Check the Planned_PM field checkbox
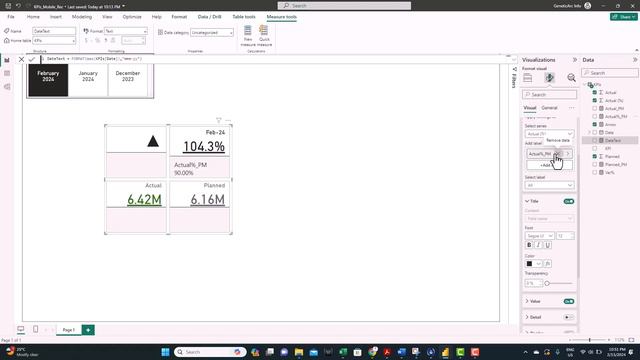Image resolution: width=640 pixels, height=360 pixels. pos(594,164)
